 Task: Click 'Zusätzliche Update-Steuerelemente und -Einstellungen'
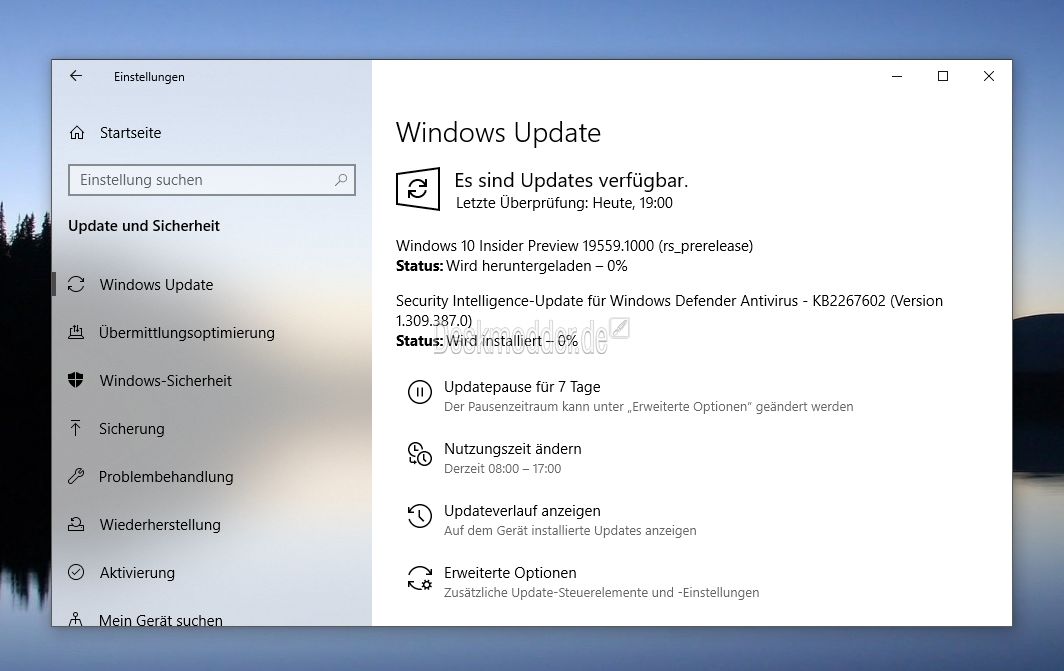(601, 593)
